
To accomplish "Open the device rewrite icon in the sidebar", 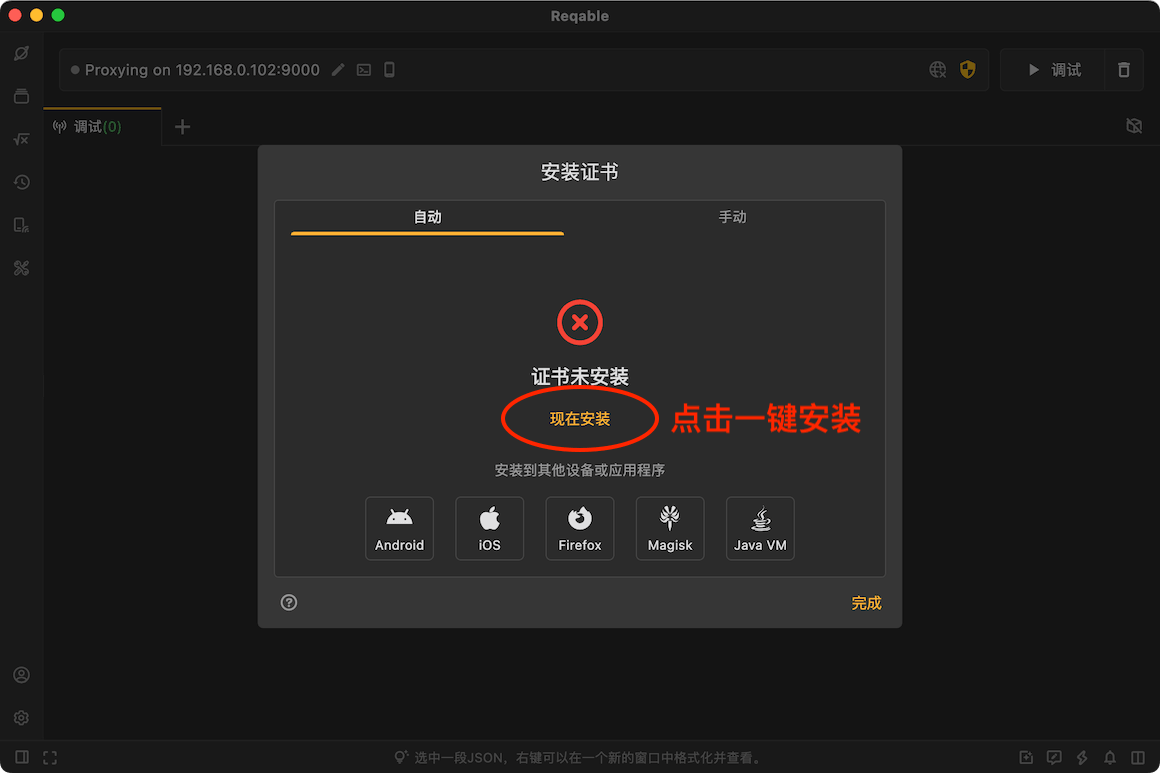I will tap(21, 225).
